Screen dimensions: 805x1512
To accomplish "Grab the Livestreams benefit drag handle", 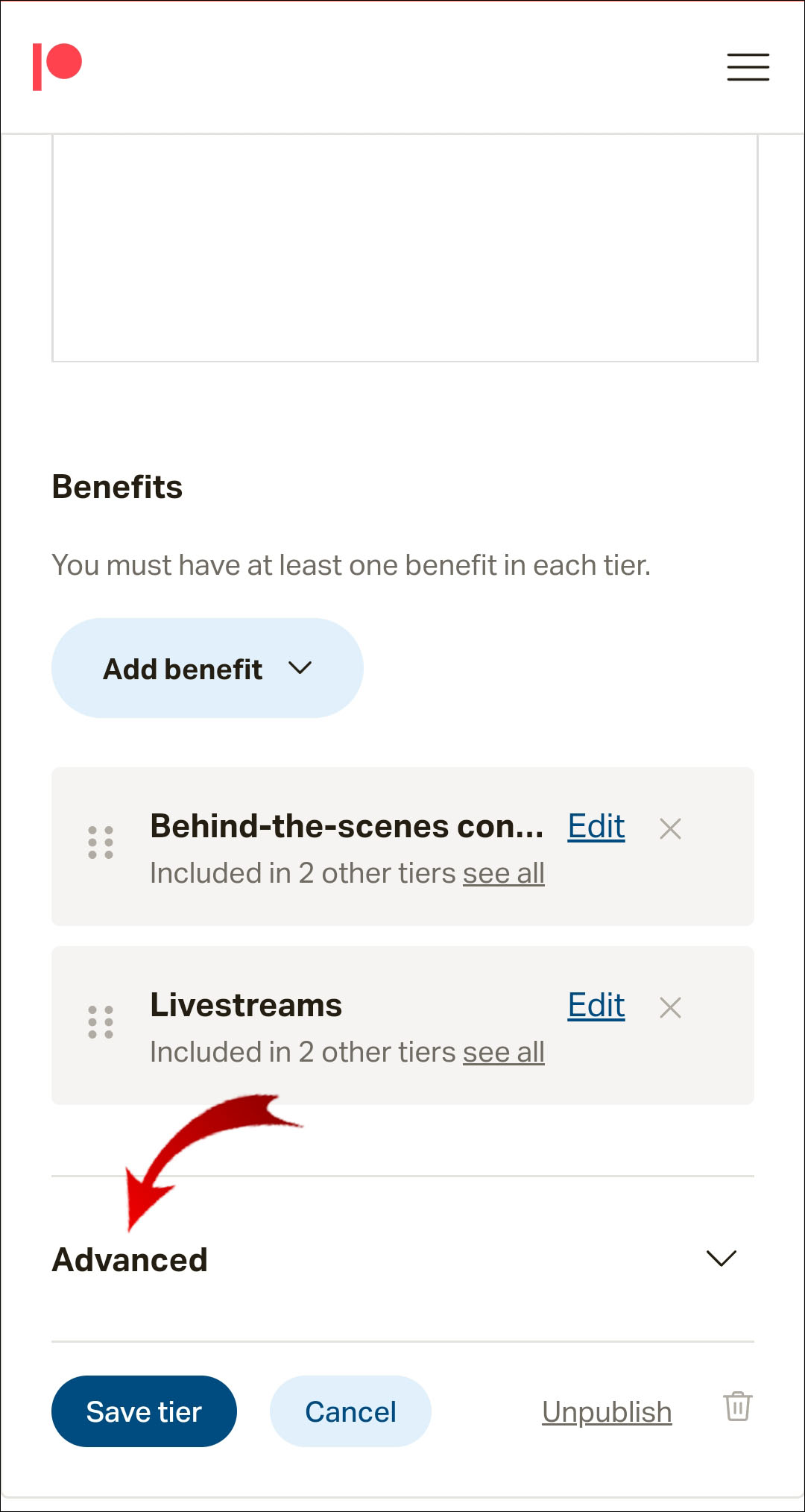I will 101,1022.
